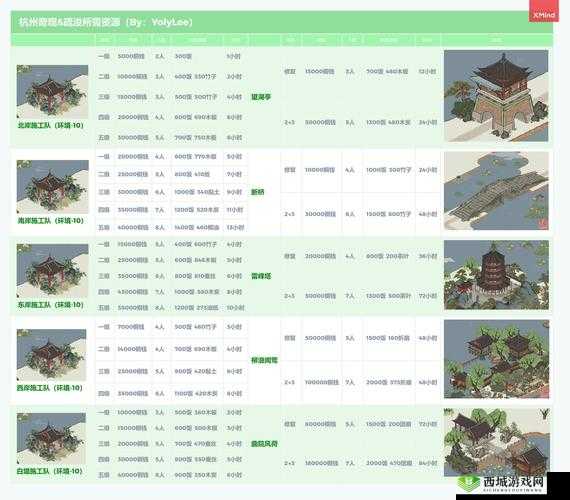Click the red XMind logo badge
This screenshot has width=570, height=500.
(x=543, y=11)
